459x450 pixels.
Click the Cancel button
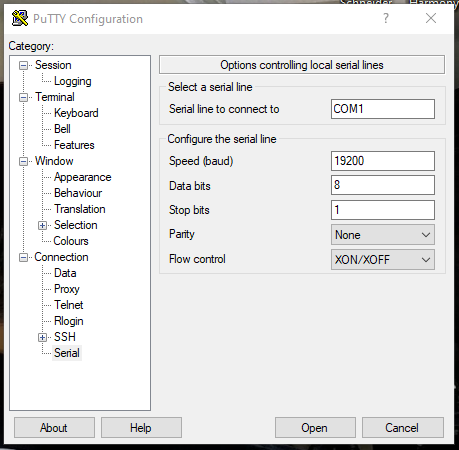coord(403,427)
